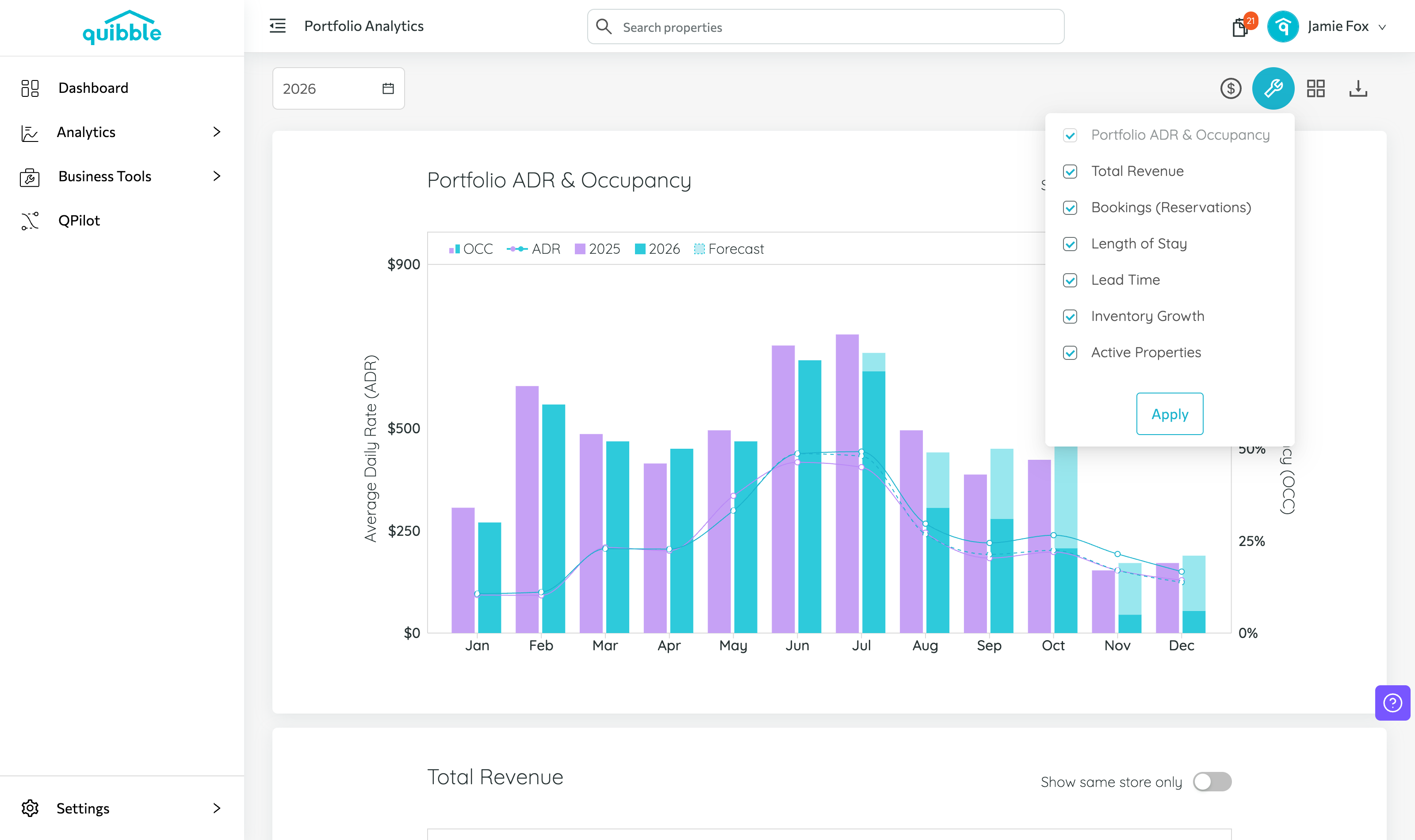The image size is (1415, 840).
Task: Expand Business Tools menu chevron
Action: click(216, 176)
